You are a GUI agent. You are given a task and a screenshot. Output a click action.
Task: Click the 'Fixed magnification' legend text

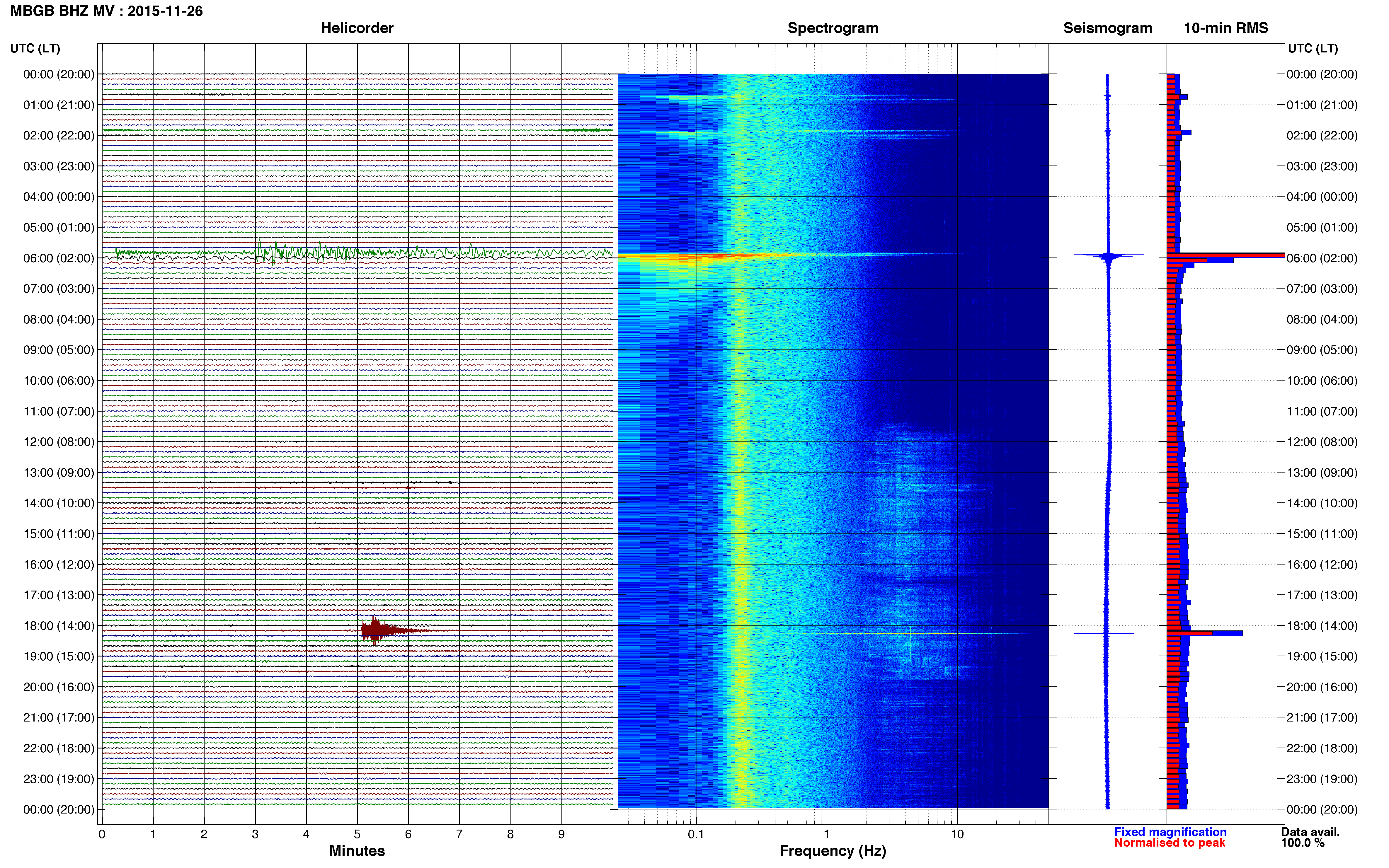click(x=1170, y=832)
